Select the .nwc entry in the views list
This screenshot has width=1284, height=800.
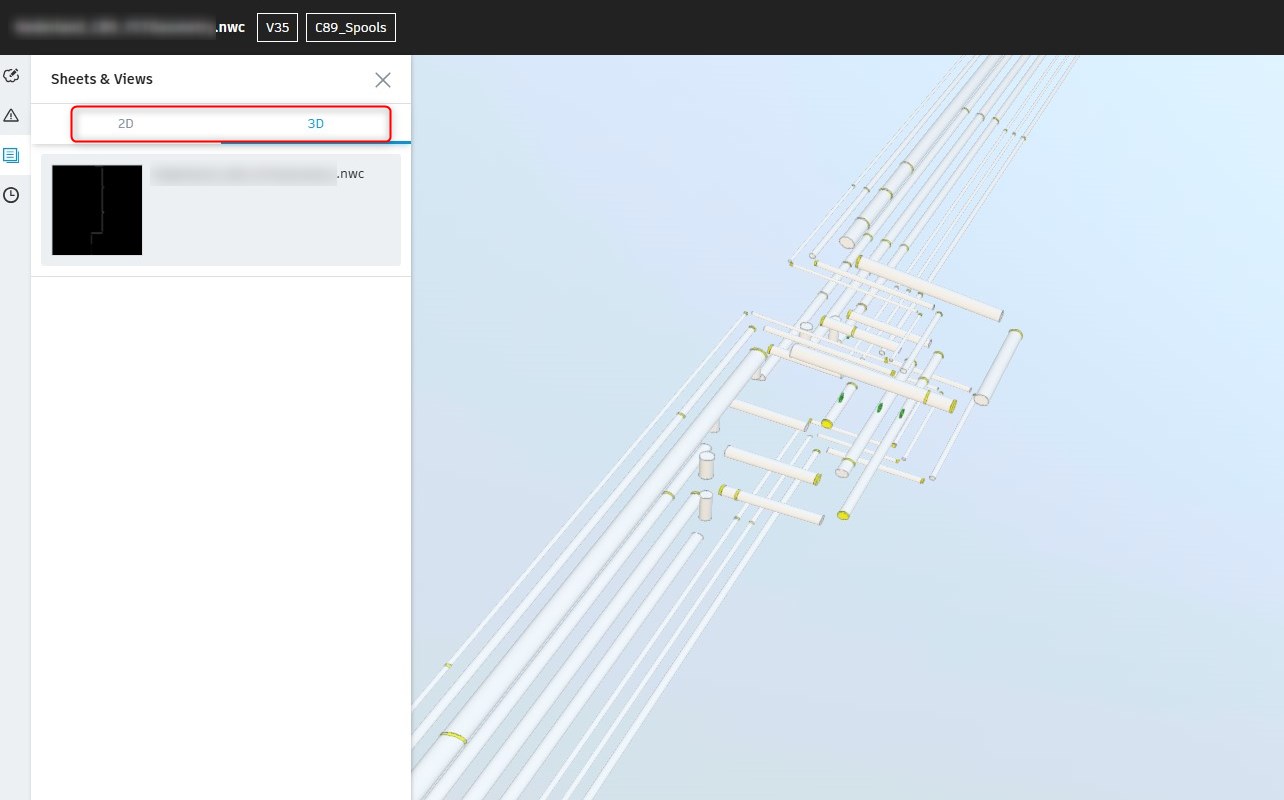pos(255,173)
